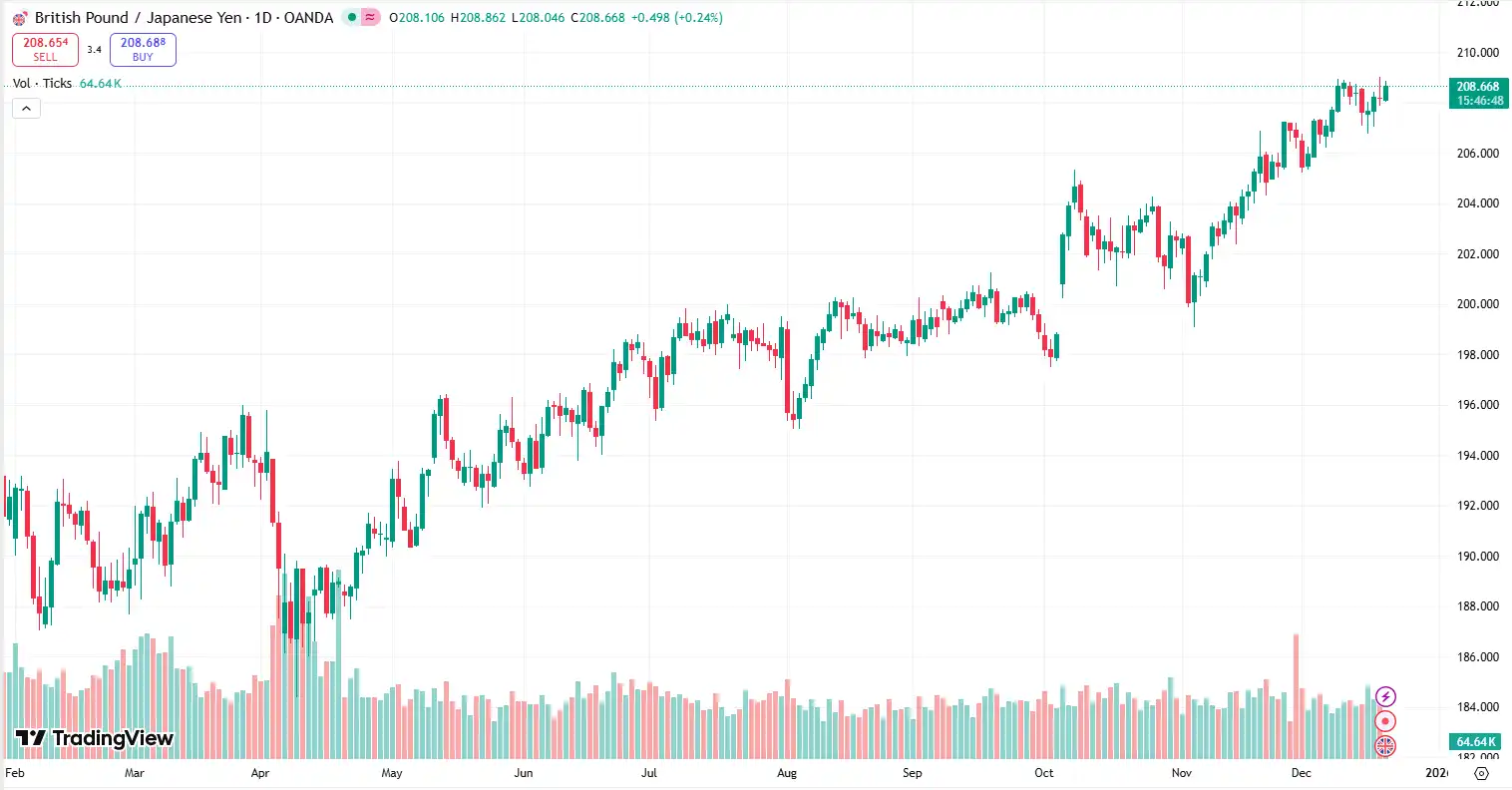
Task: Click the teal 64.64K volume value in legend
Action: (100, 83)
